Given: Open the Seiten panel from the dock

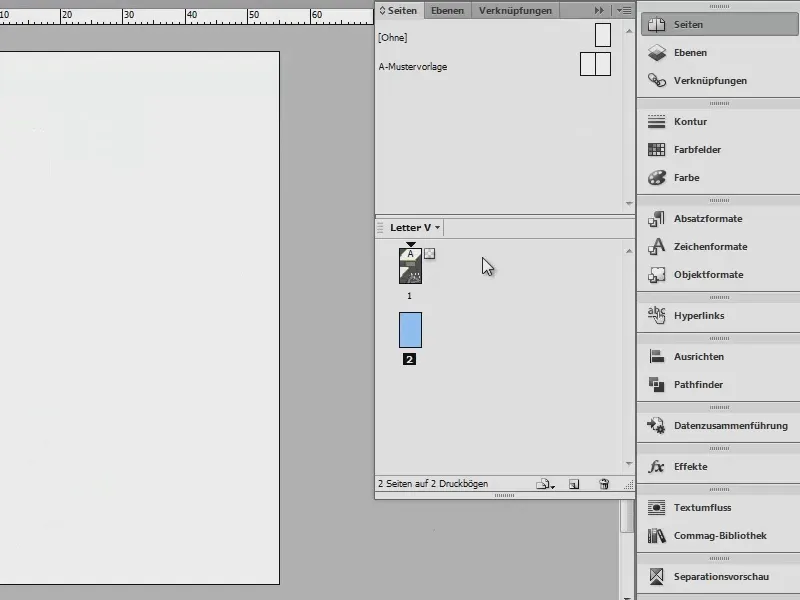Looking at the screenshot, I should (x=719, y=24).
